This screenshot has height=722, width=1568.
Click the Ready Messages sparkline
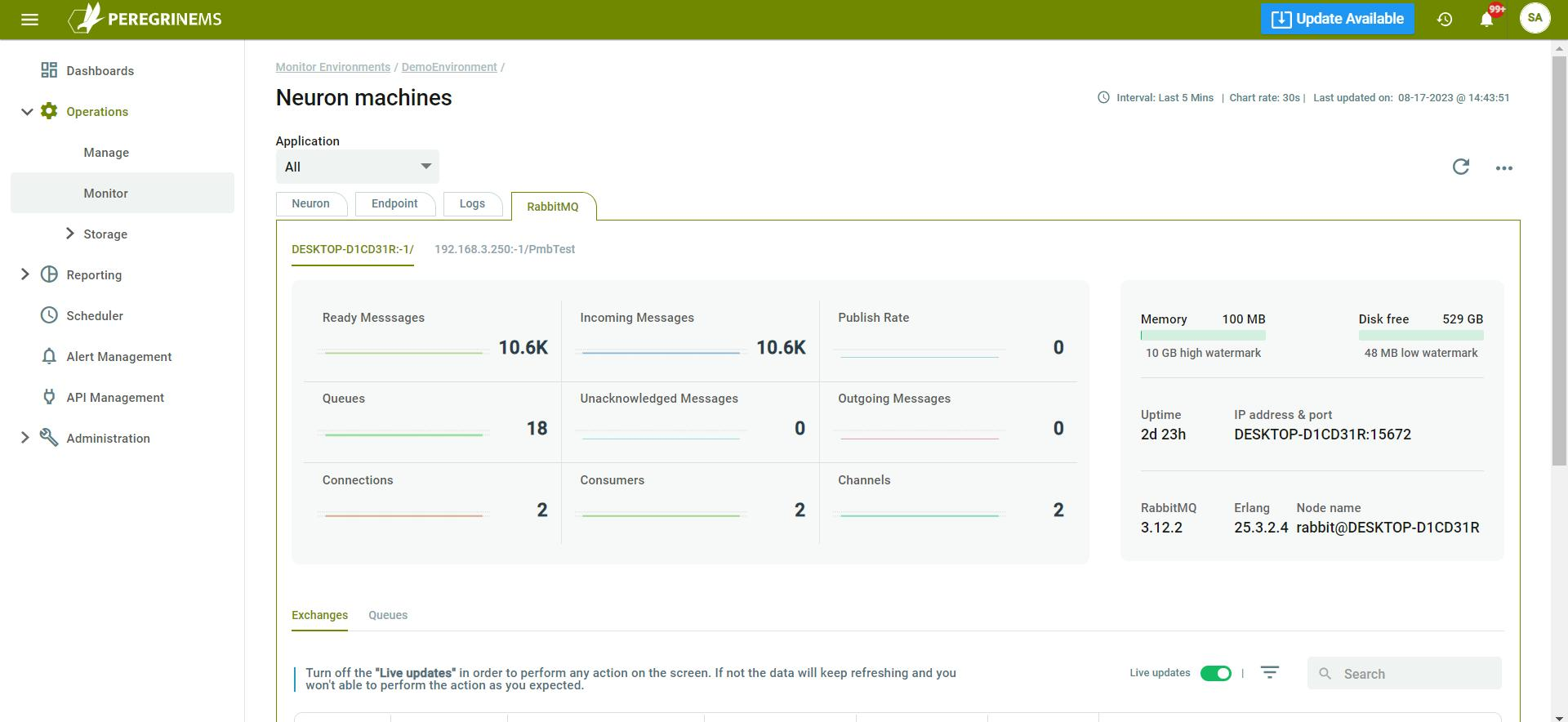pos(403,352)
